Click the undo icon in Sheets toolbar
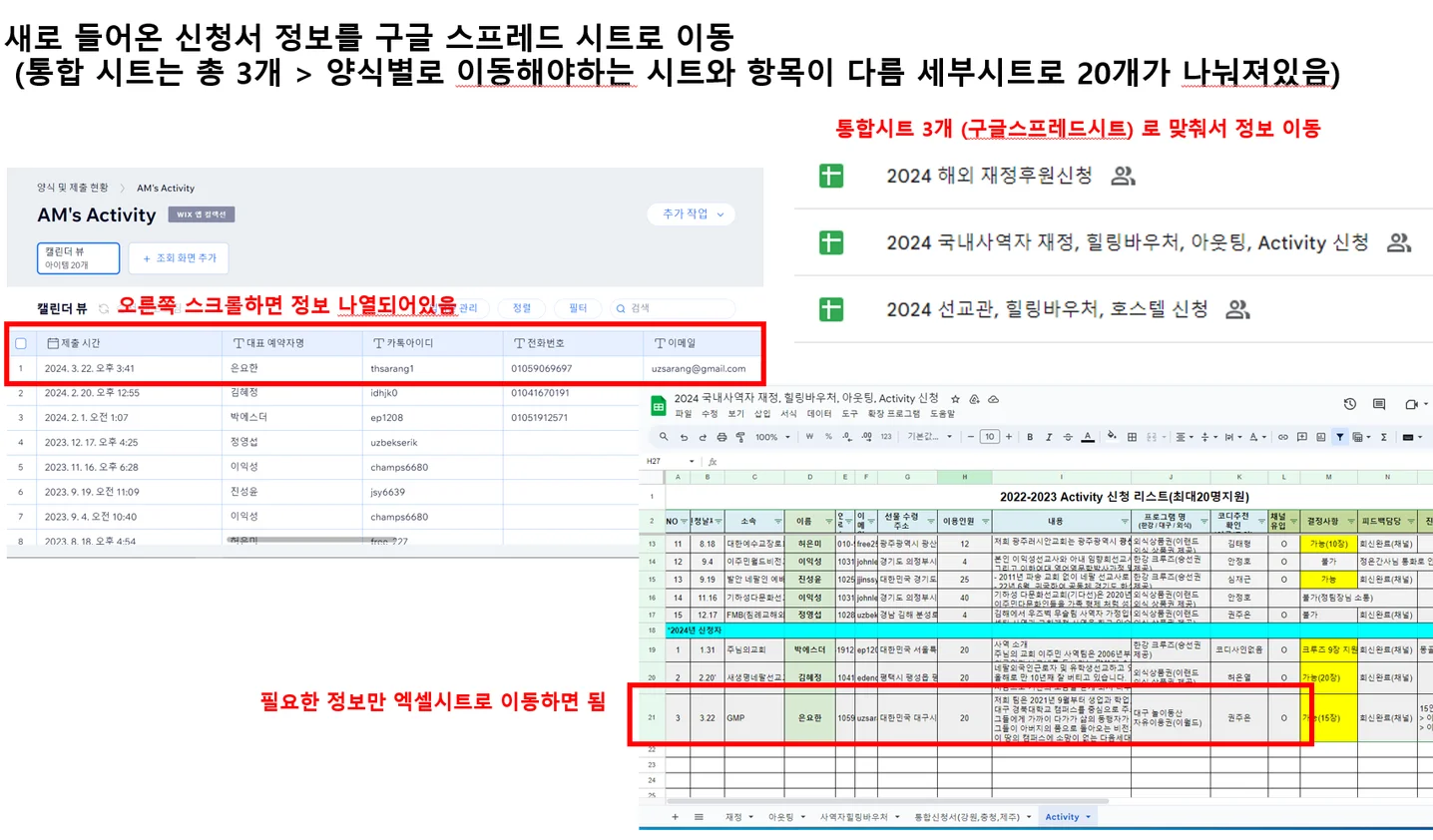 pyautogui.click(x=684, y=437)
